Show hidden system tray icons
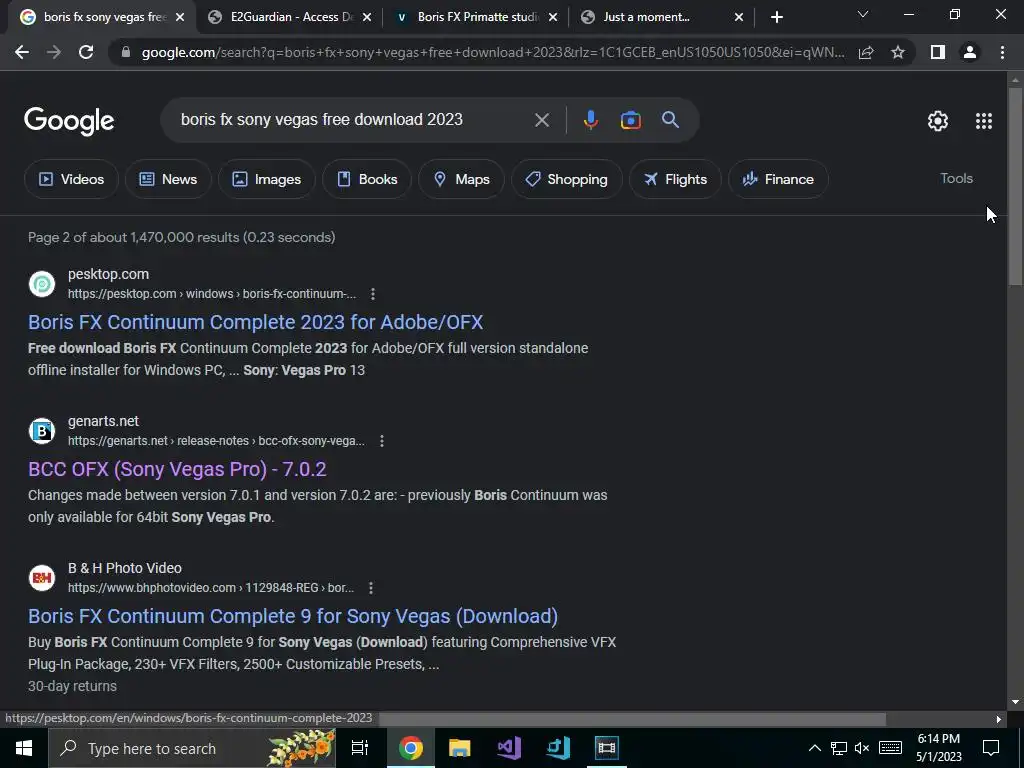The height and width of the screenshot is (768, 1024). point(815,748)
